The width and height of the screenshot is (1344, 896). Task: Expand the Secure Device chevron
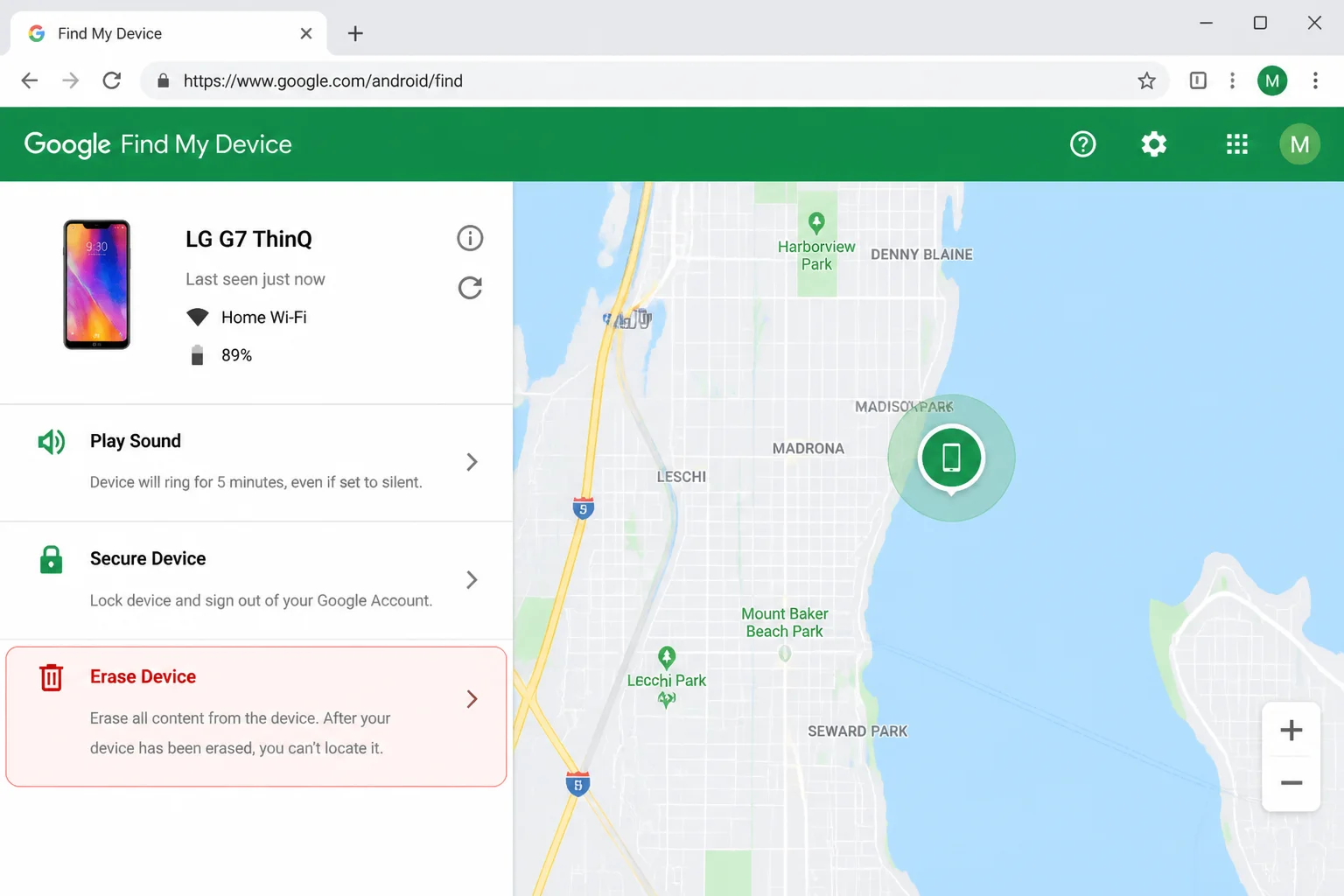click(472, 580)
